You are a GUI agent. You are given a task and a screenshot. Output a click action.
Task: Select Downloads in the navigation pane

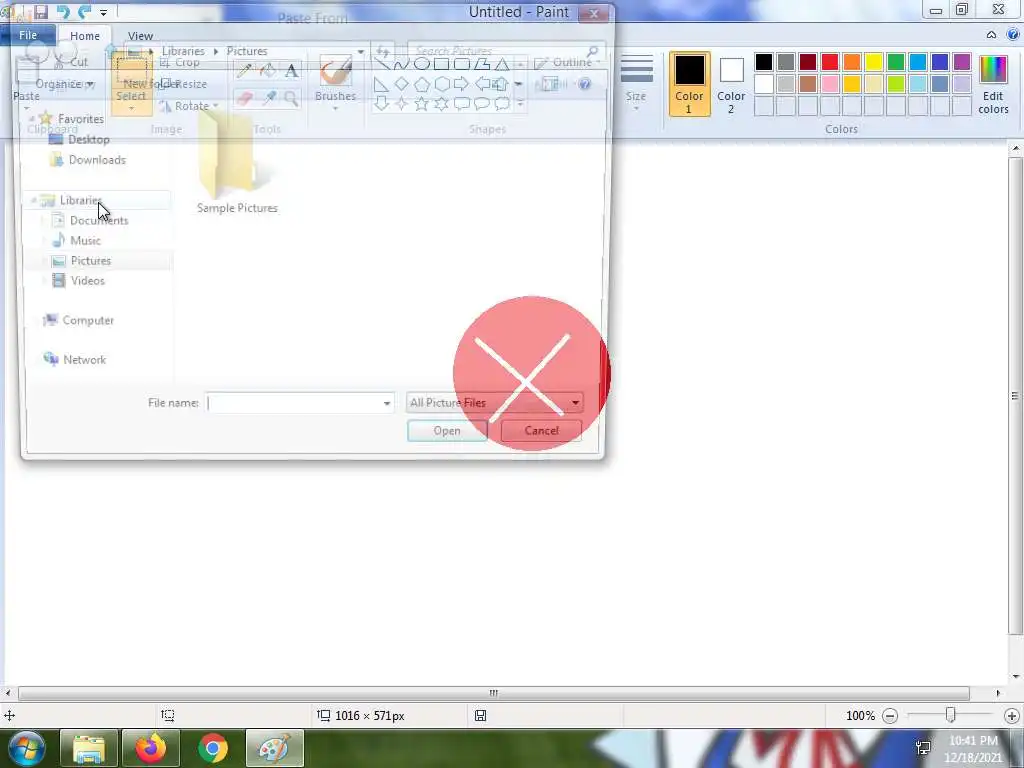tap(97, 160)
